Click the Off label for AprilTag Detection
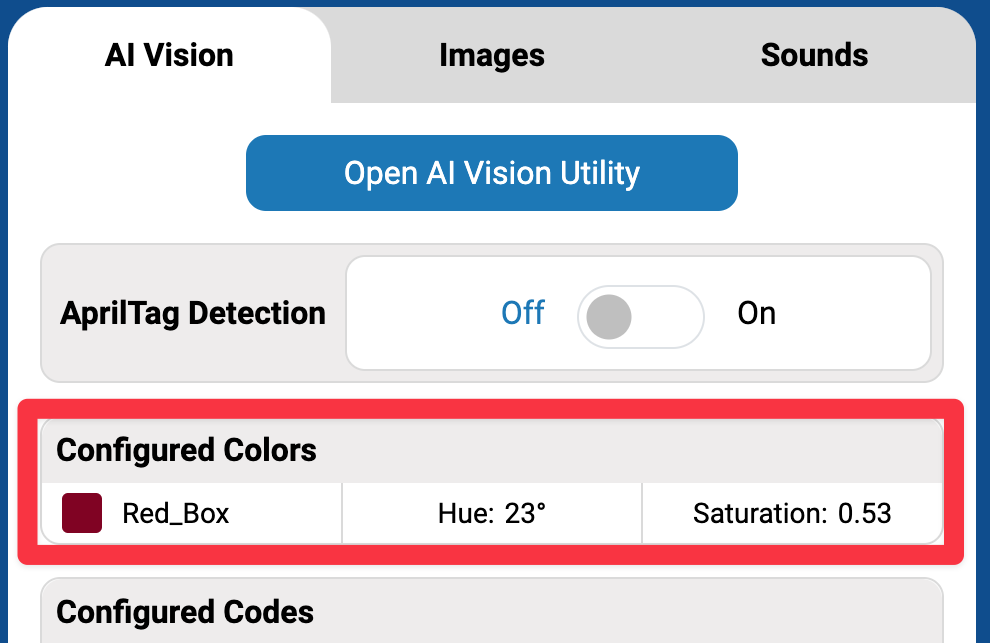The height and width of the screenshot is (643, 990). (x=522, y=313)
